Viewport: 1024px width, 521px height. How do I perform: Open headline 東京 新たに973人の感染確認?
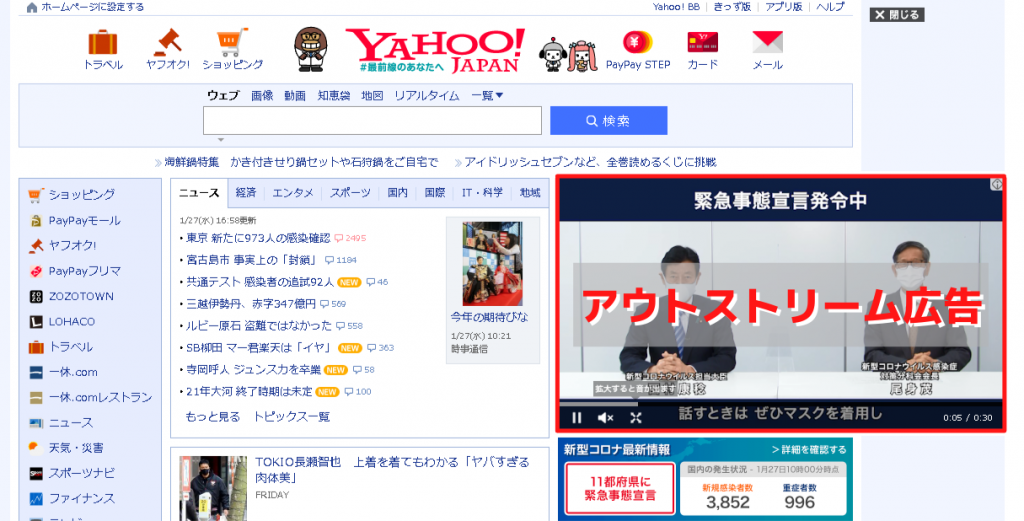click(x=258, y=238)
